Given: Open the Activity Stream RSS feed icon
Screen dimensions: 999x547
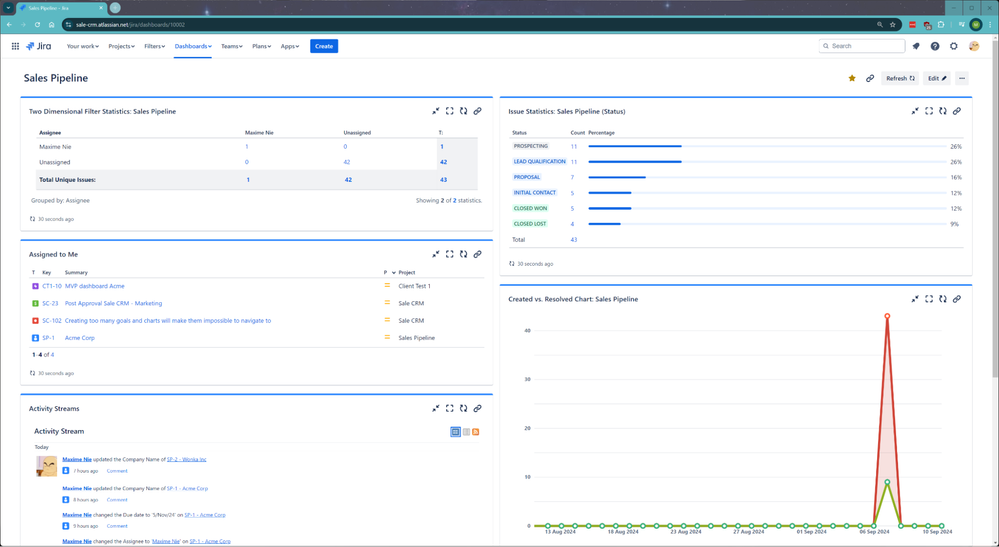Looking at the screenshot, I should pos(476,432).
